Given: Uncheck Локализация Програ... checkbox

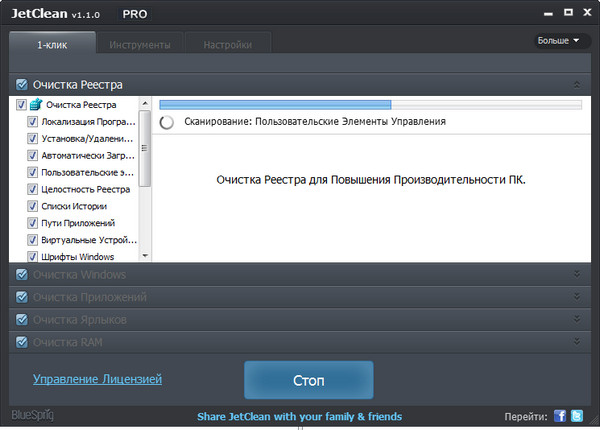Looking at the screenshot, I should 33,122.
